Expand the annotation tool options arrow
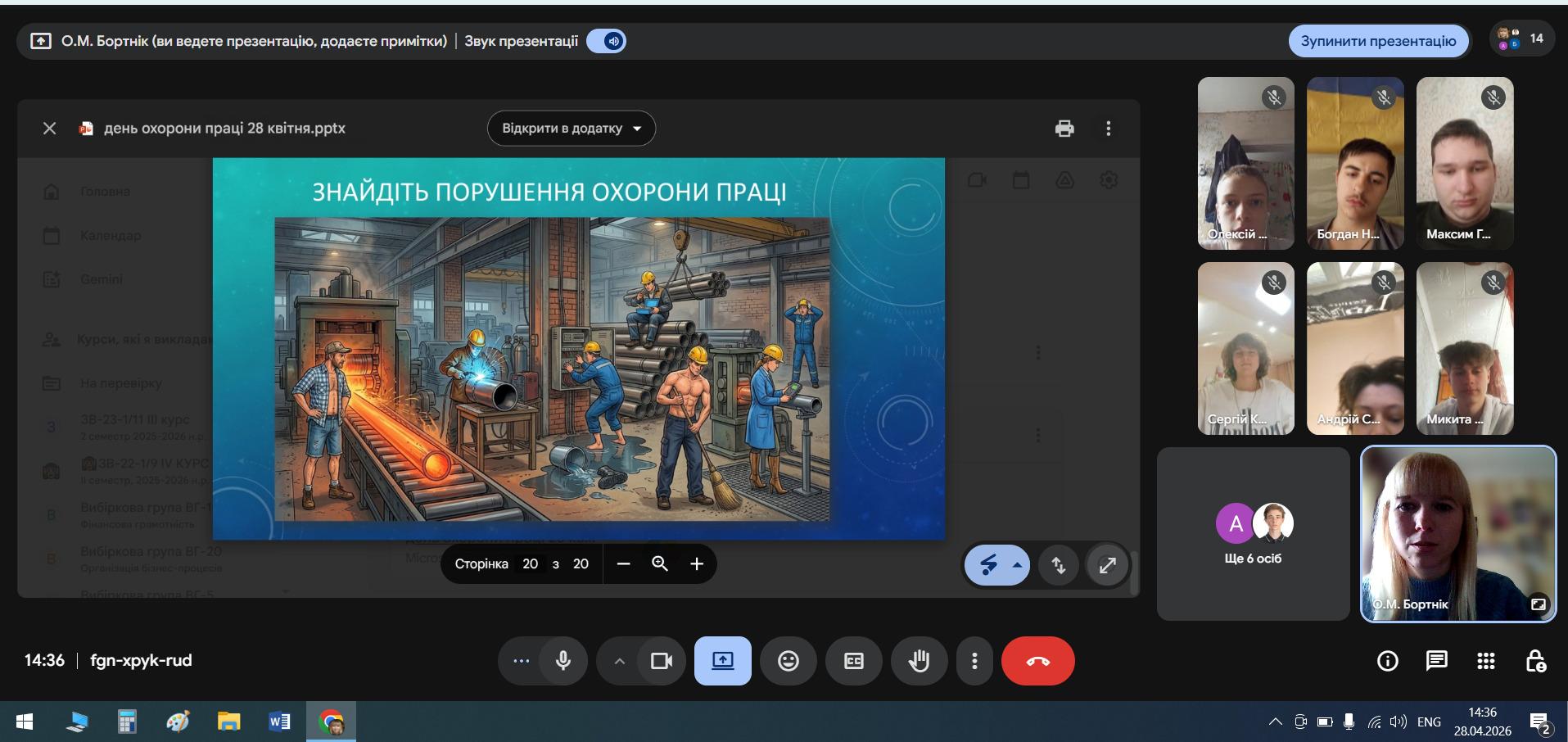Screen dimensions: 1568x742 pyautogui.click(x=1018, y=565)
